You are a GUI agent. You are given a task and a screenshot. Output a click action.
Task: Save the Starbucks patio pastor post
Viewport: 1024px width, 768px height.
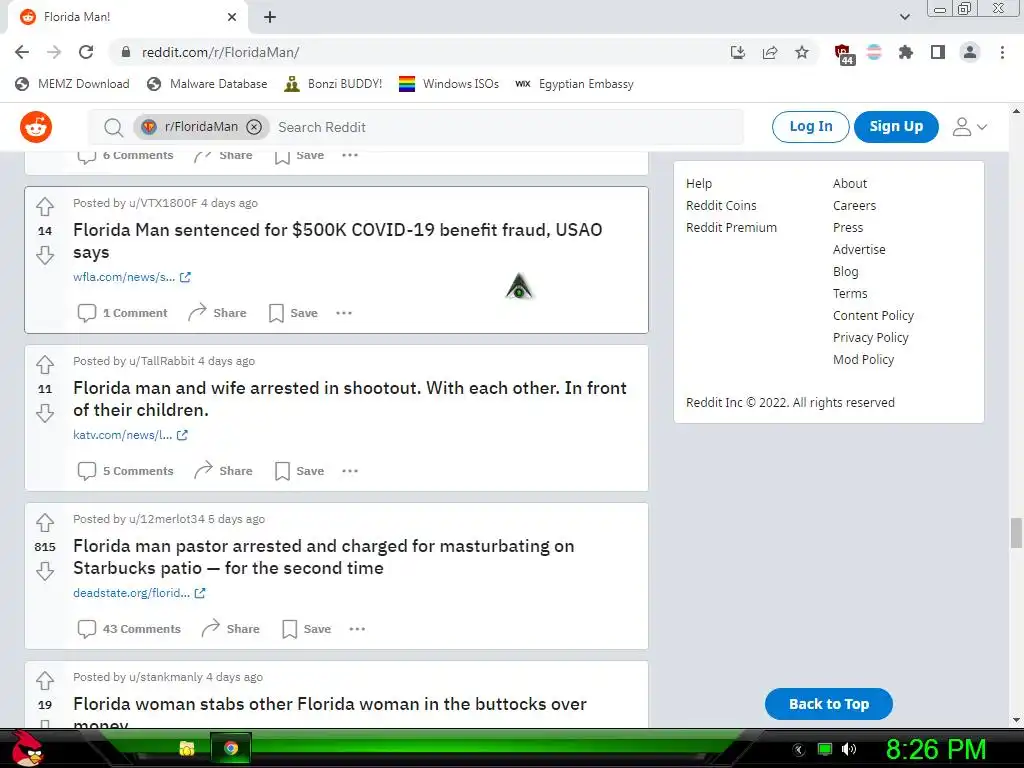point(306,629)
